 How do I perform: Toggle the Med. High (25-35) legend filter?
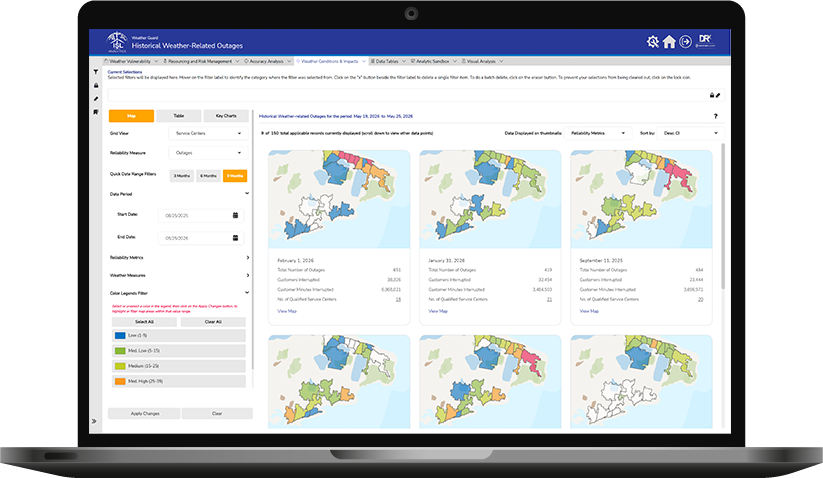click(x=178, y=381)
